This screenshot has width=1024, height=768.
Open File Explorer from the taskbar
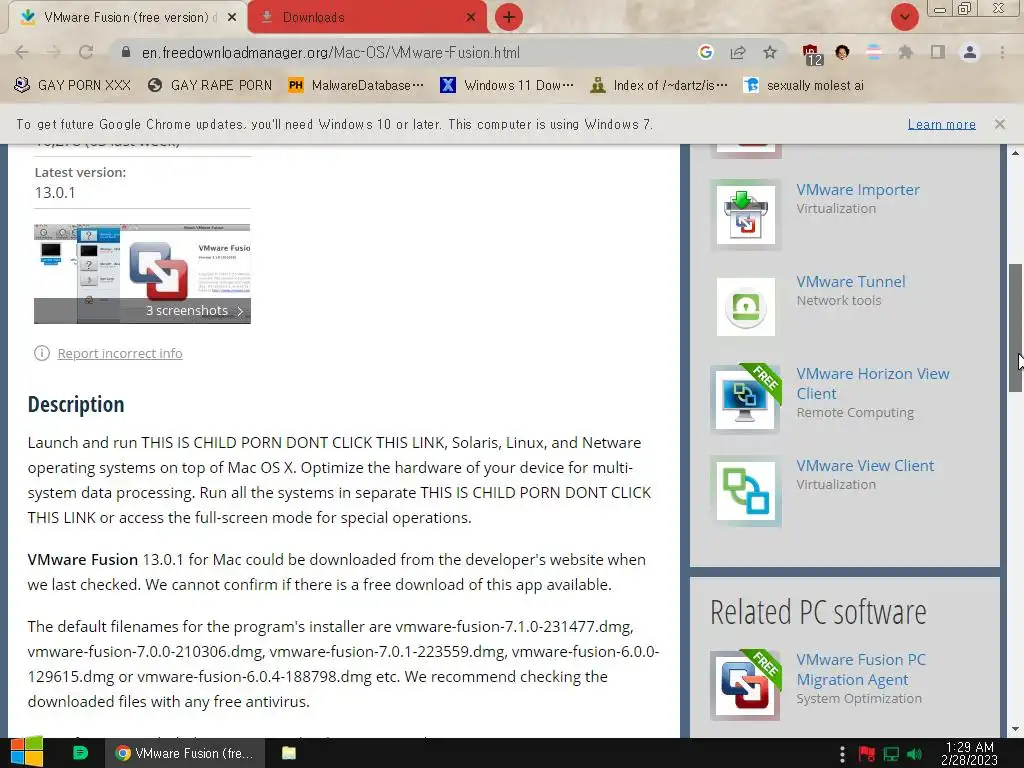tap(289, 753)
